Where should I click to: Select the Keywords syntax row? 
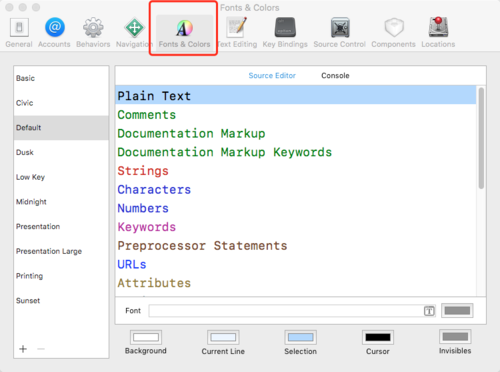[296, 227]
